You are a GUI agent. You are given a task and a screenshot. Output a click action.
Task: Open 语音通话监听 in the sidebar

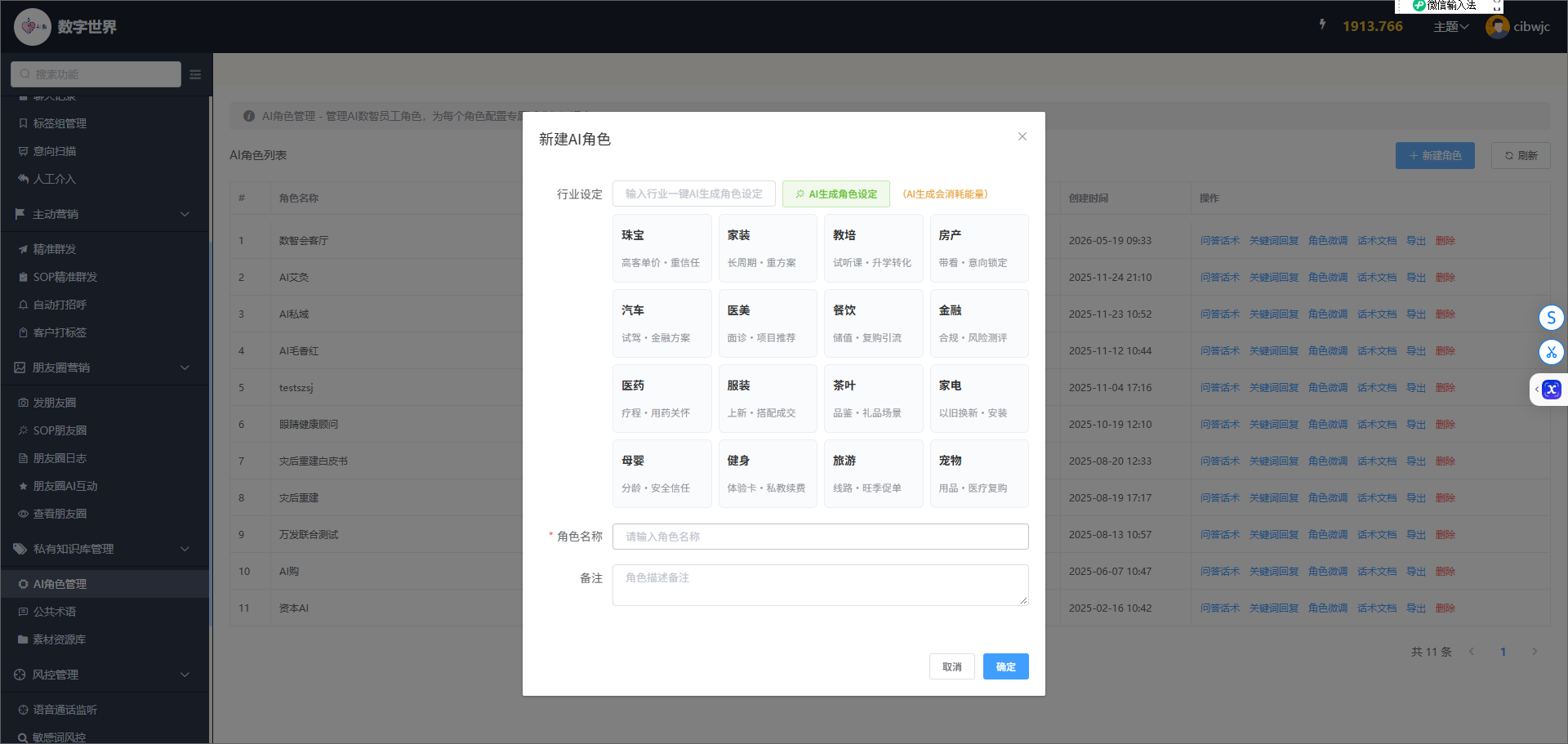point(105,710)
